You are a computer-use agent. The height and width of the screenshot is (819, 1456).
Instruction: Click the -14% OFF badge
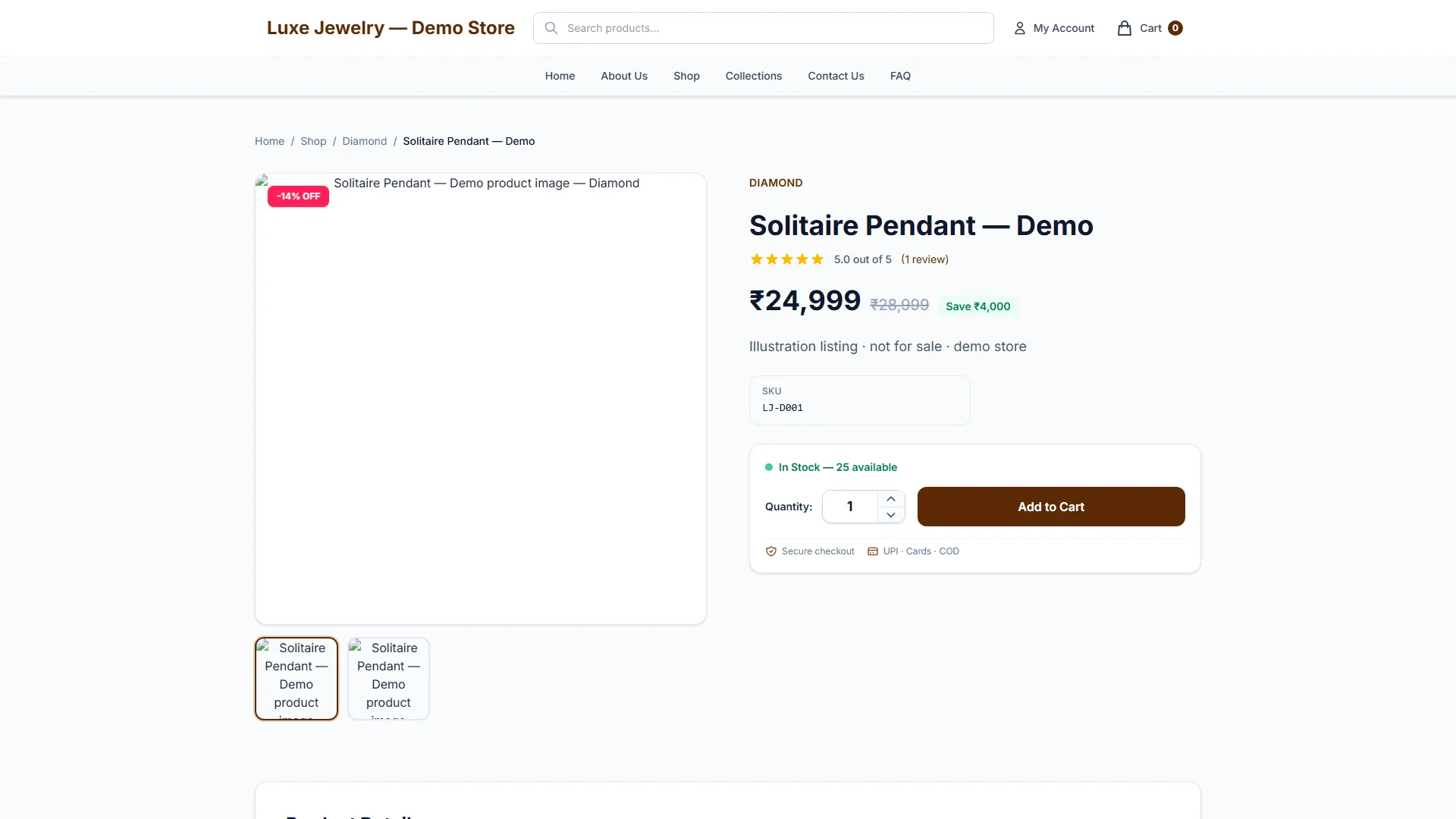click(x=298, y=196)
